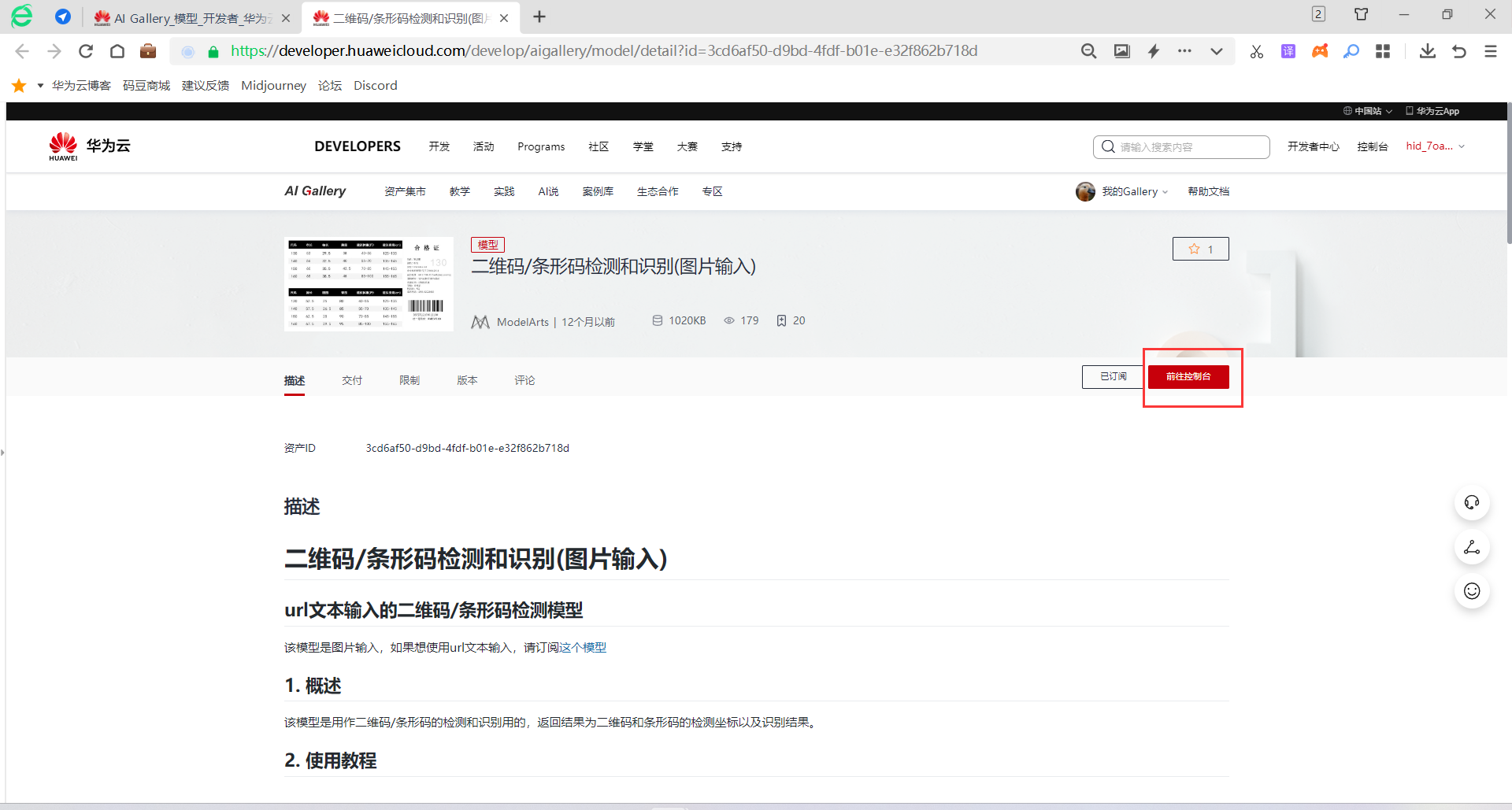Click the orange game controller extension icon

[1320, 51]
